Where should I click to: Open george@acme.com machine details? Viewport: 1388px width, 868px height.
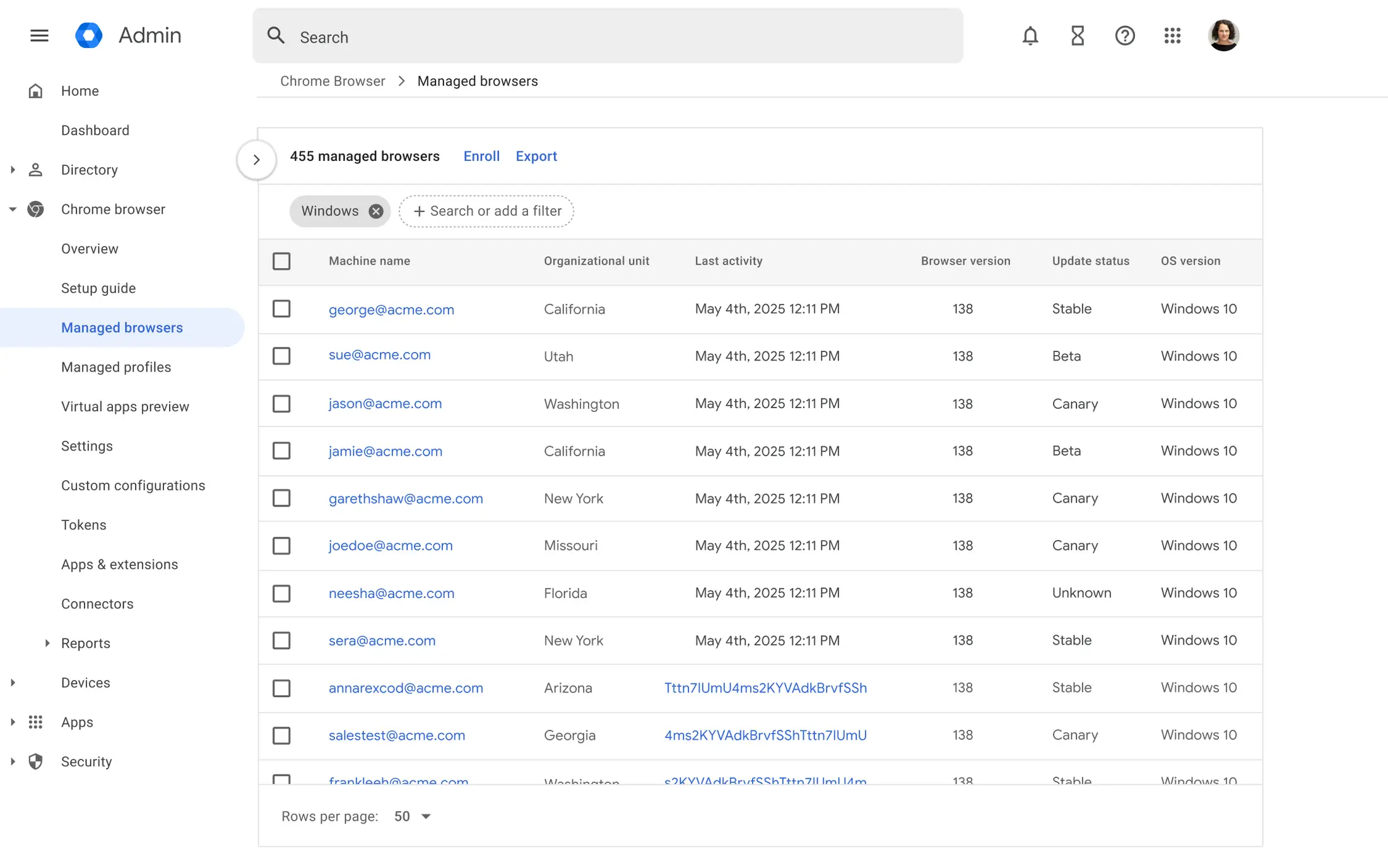391,310
